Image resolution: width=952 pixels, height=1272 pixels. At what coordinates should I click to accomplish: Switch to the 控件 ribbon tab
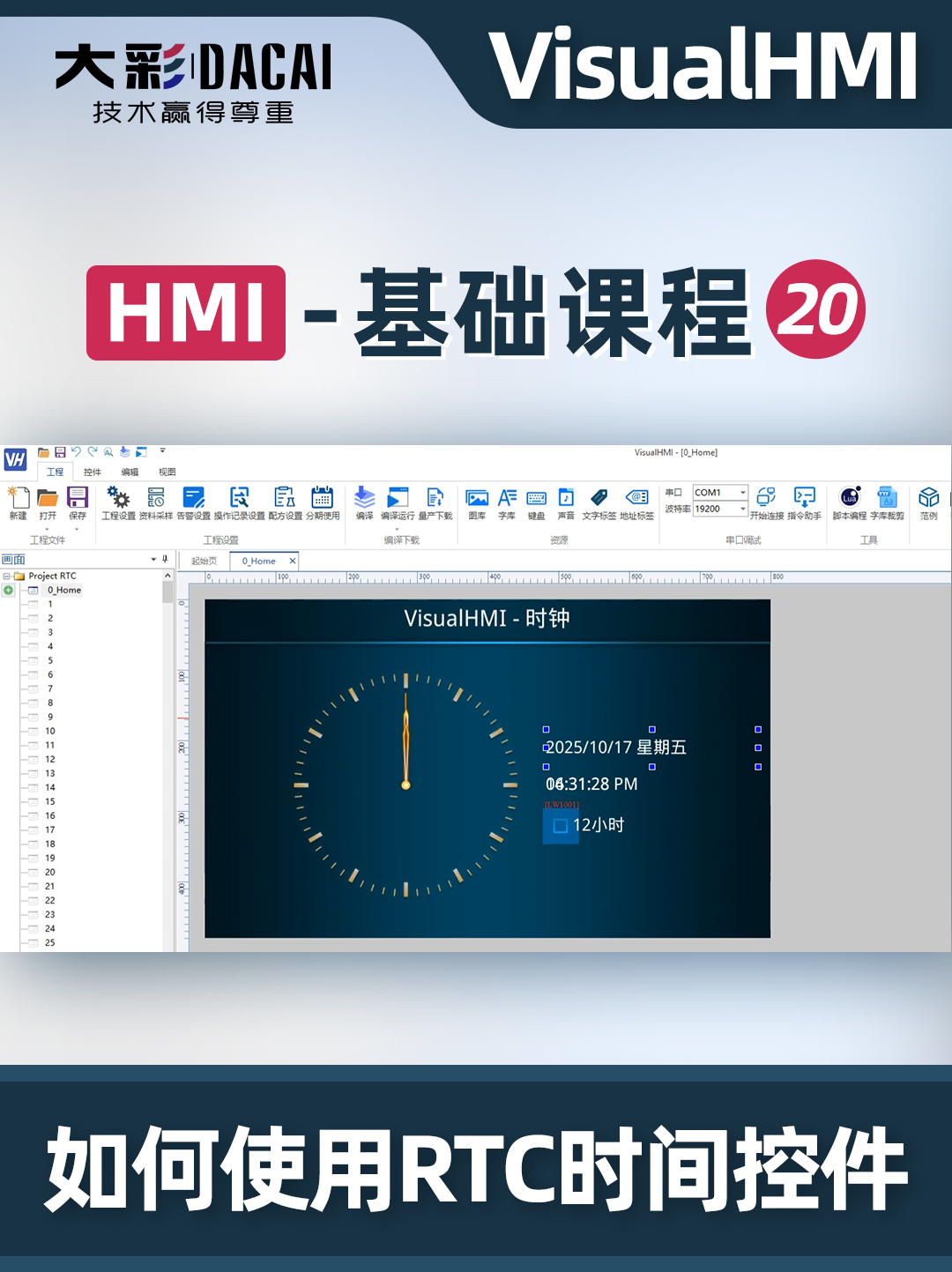[93, 472]
